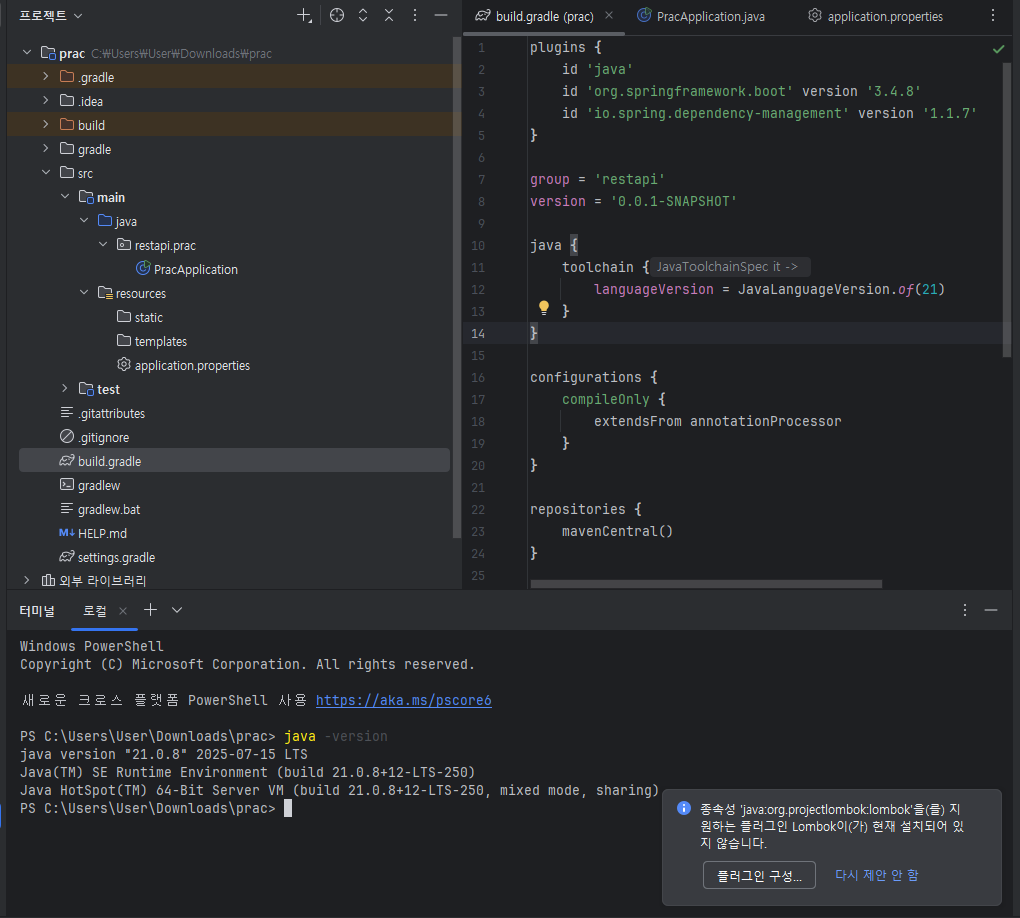Expand the external libraries node
The height and width of the screenshot is (918, 1020).
click(27, 580)
